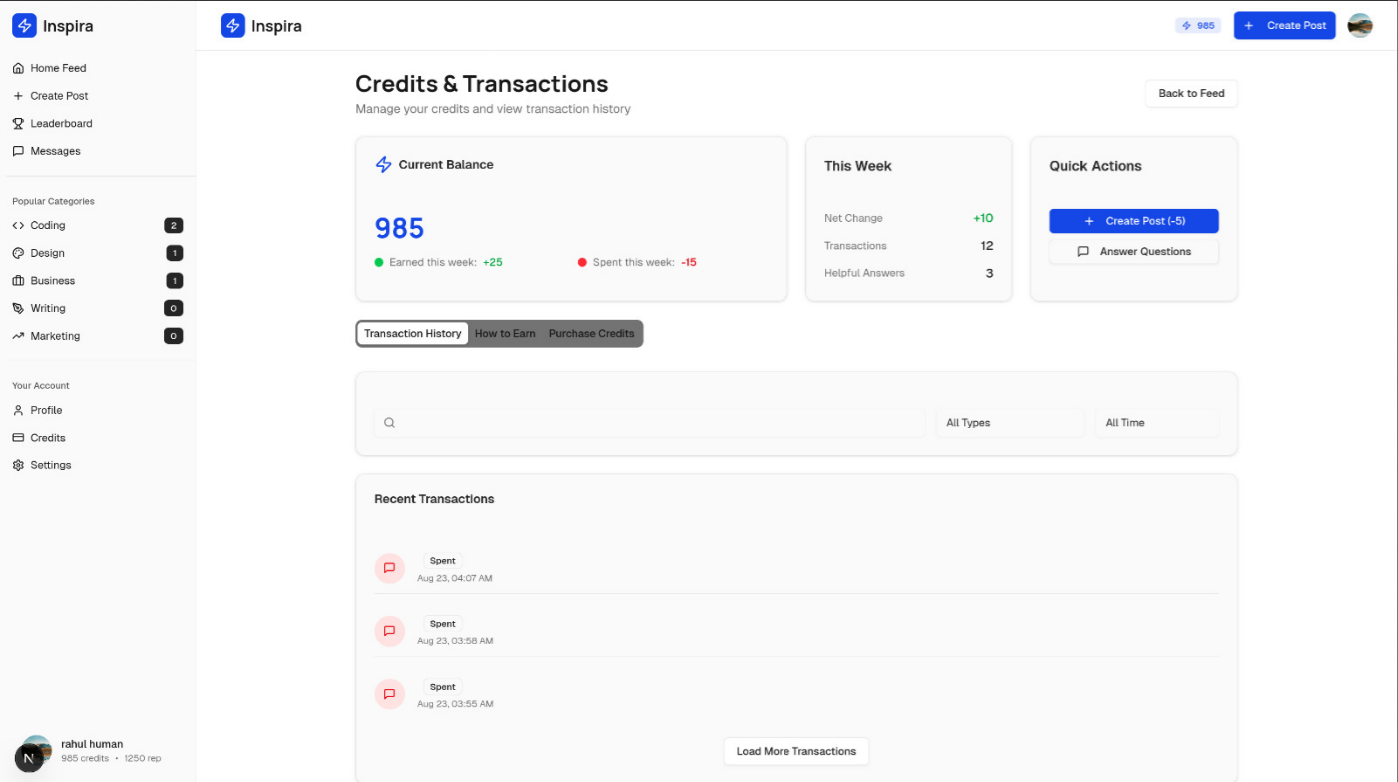
Task: Click the Create Post (-5) button
Action: (x=1134, y=221)
